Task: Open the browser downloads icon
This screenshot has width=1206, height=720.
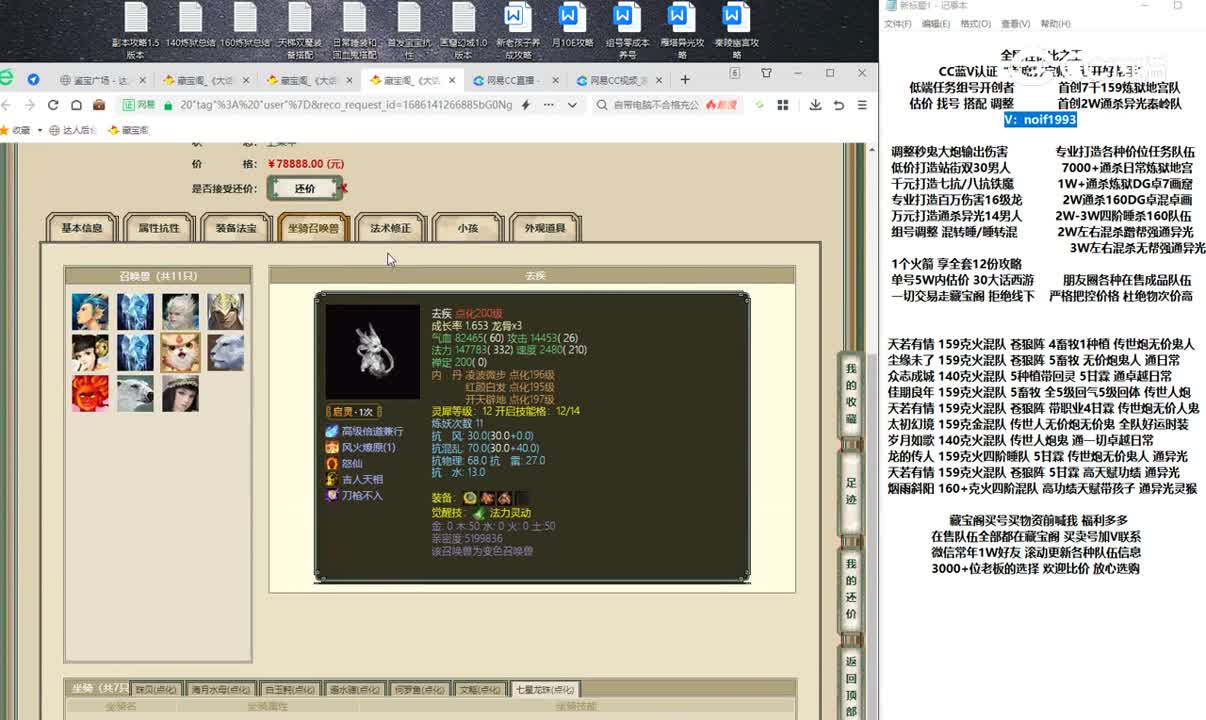Action: (x=815, y=105)
